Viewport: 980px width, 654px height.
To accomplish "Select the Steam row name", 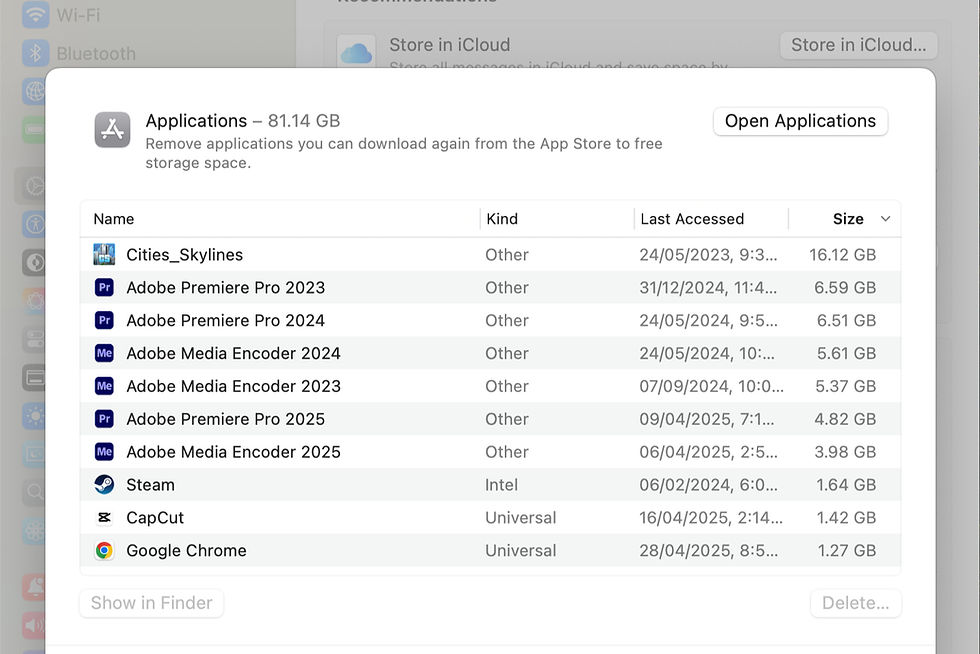I will (x=151, y=485).
